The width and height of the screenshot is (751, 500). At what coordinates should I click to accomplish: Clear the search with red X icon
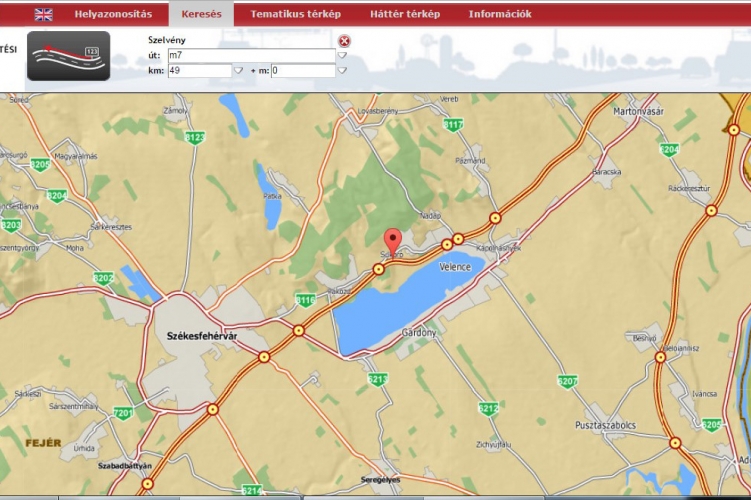[x=344, y=41]
